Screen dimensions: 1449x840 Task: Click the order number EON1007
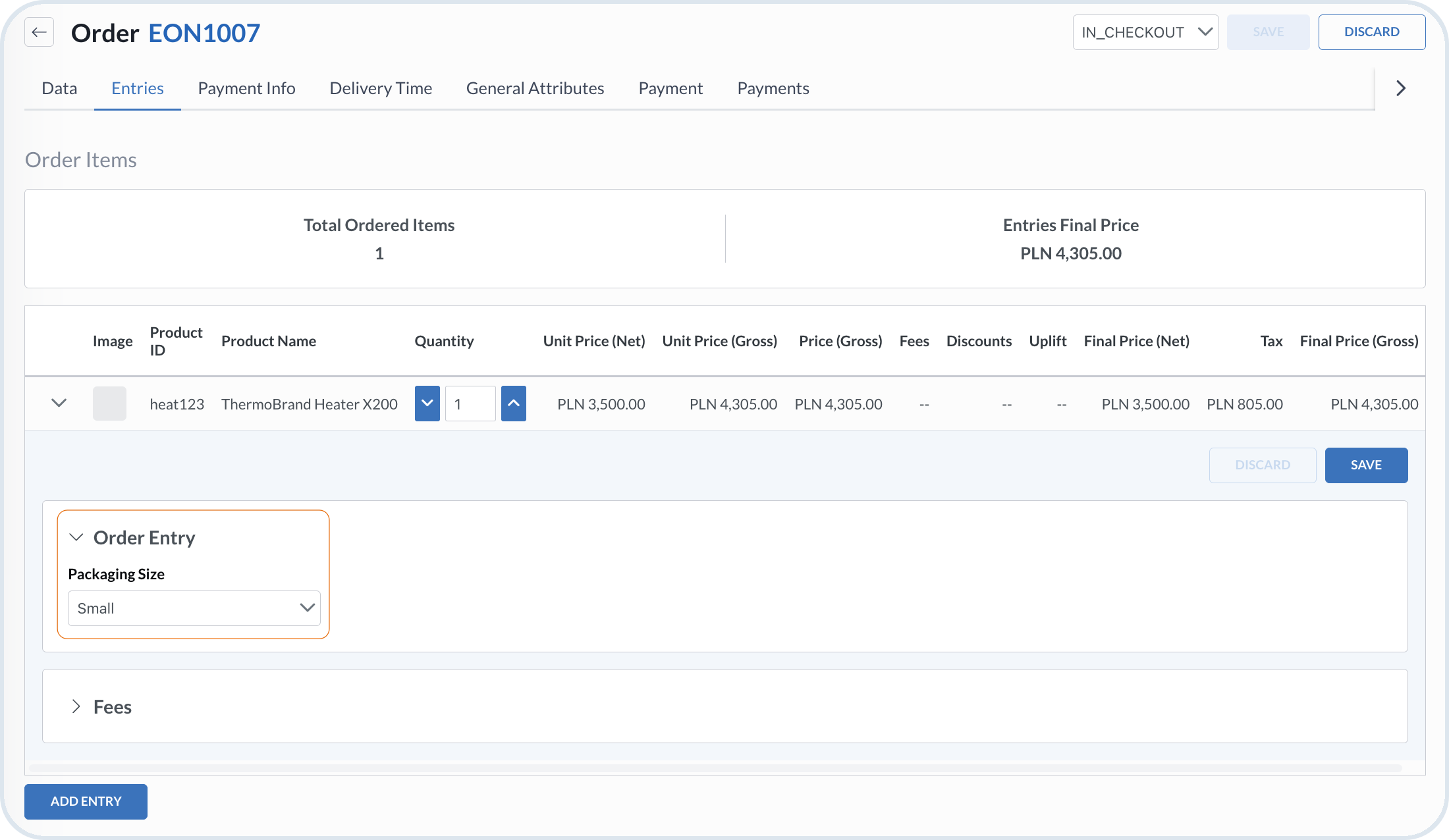pyautogui.click(x=204, y=33)
